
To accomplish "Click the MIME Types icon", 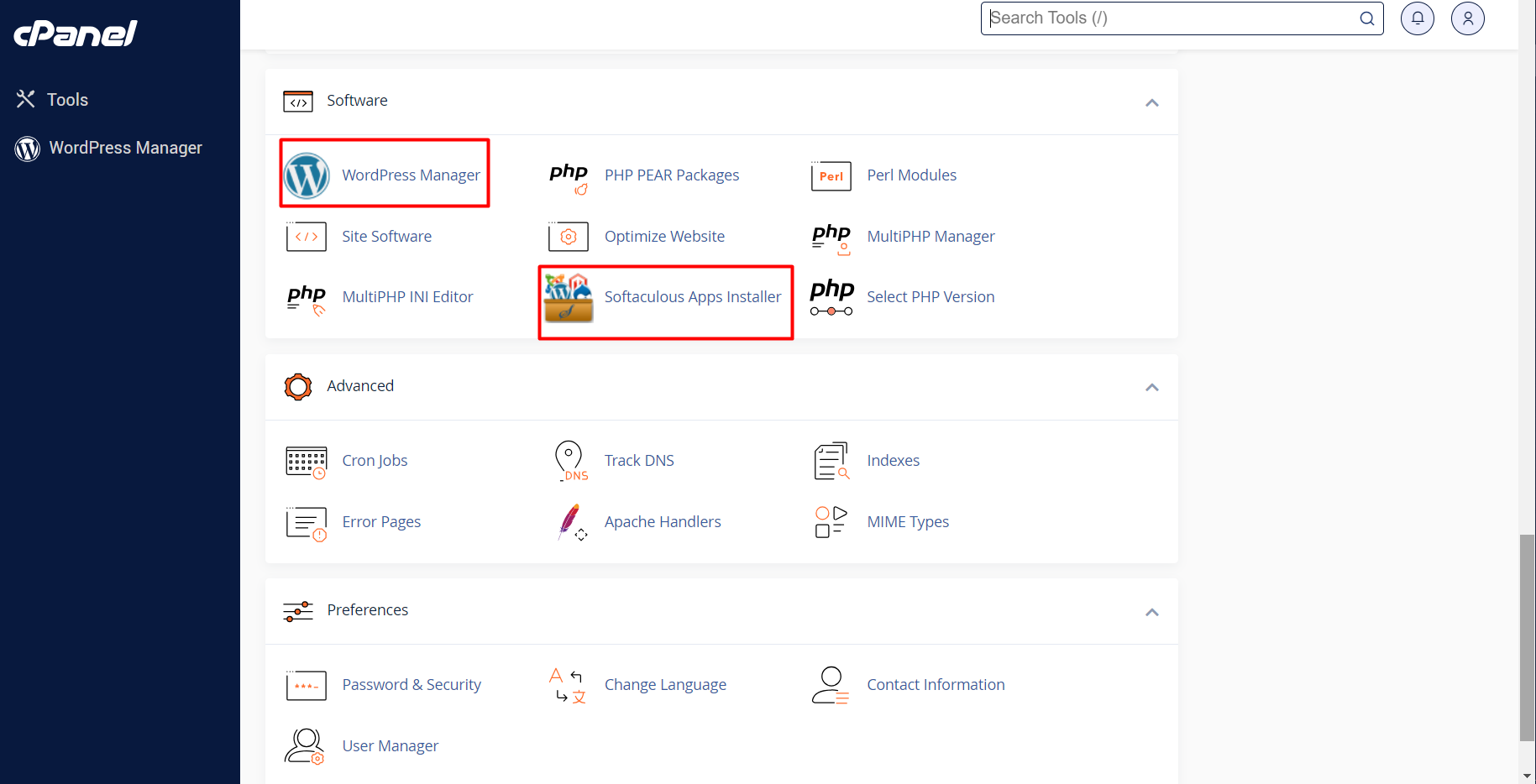I will (x=831, y=522).
